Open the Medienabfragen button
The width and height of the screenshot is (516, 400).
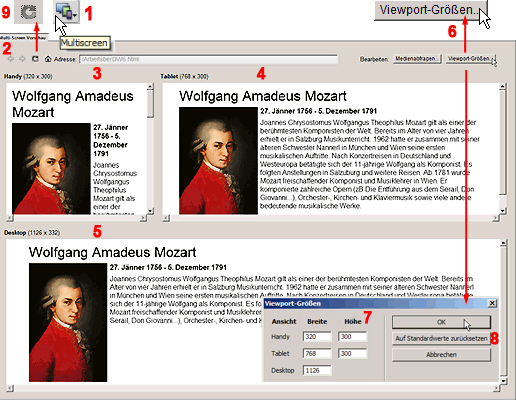pyautogui.click(x=418, y=59)
